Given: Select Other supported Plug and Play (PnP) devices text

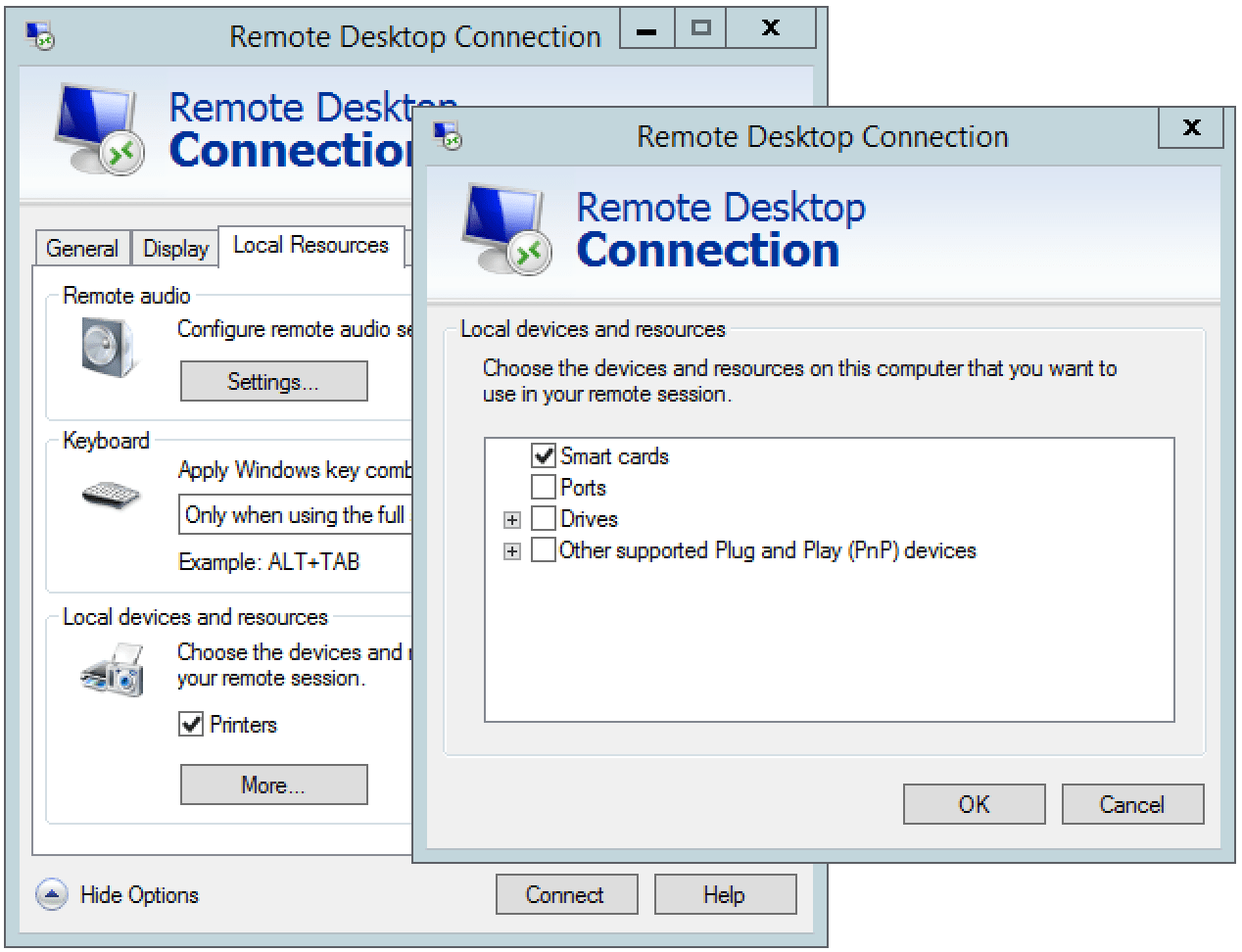Looking at the screenshot, I should (x=768, y=549).
